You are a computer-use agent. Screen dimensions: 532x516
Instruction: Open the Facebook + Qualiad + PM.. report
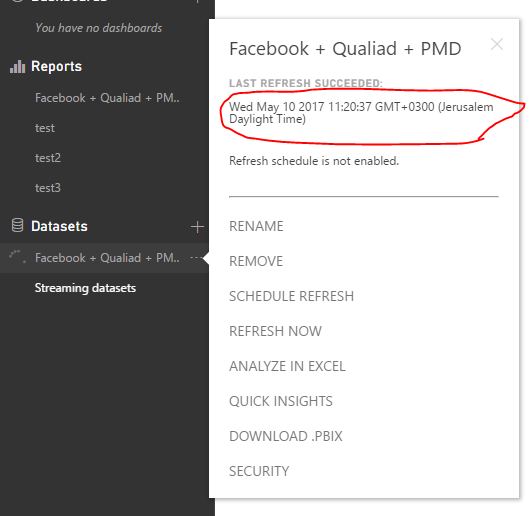pyautogui.click(x=107, y=98)
